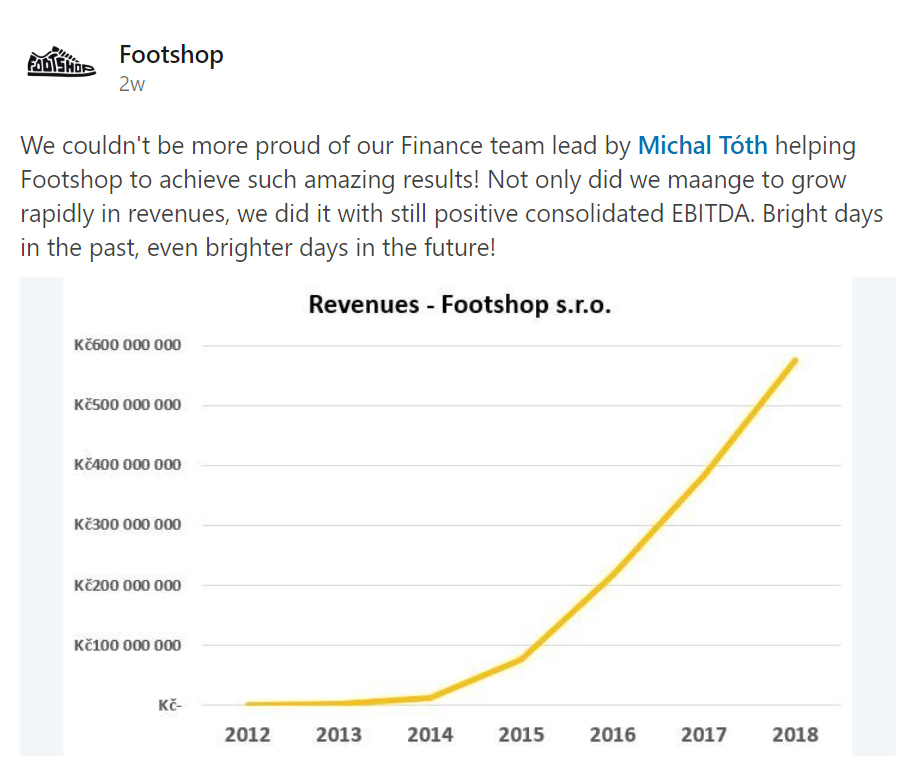This screenshot has height=762, width=918.
Task: Click the 2w post timestamp
Action: pyautogui.click(x=132, y=84)
